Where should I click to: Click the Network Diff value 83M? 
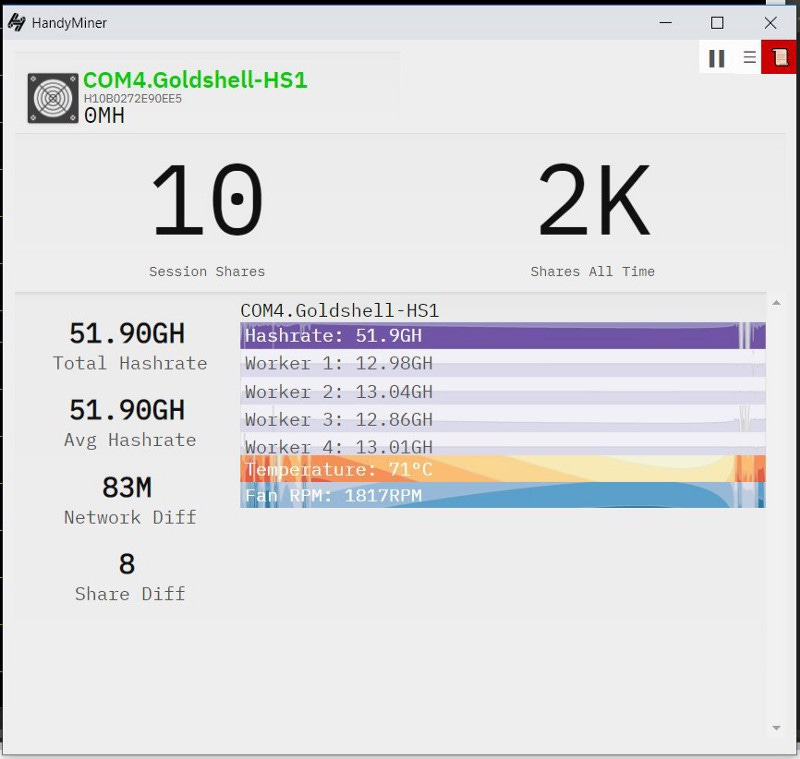(x=127, y=487)
